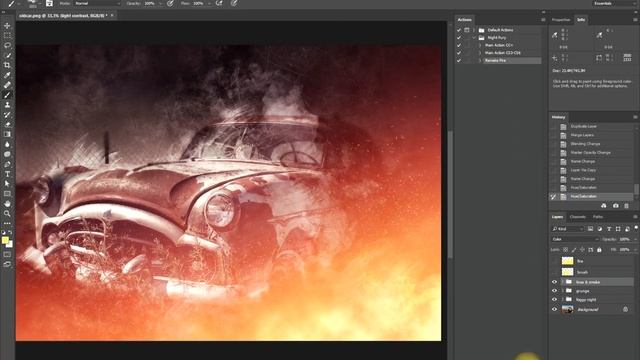Delete current state in History panel
Viewport: 640px width, 360px height.
tap(627, 206)
